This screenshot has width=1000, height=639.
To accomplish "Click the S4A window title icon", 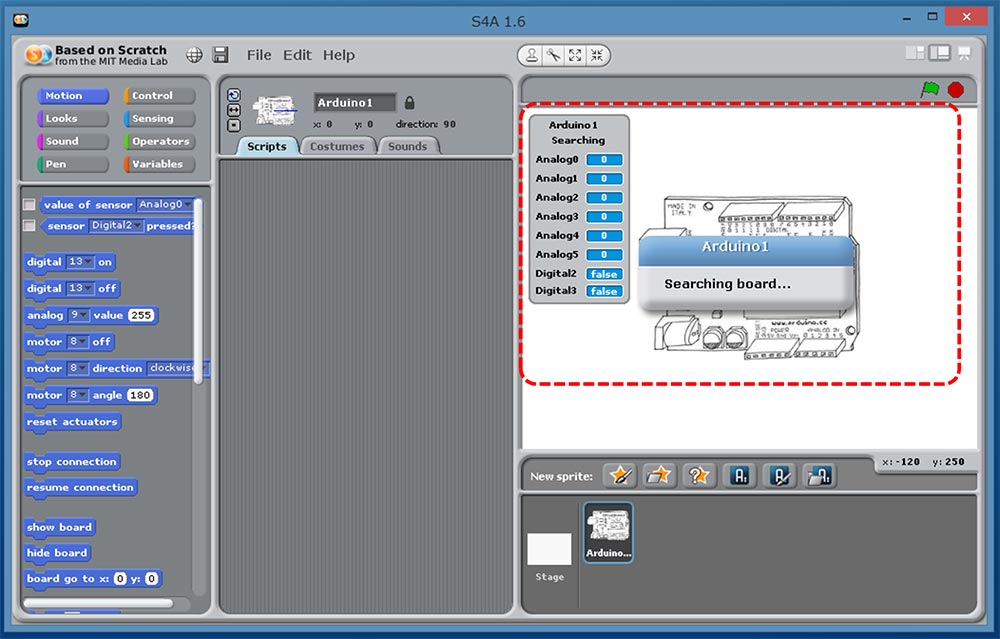I will pyautogui.click(x=21, y=20).
